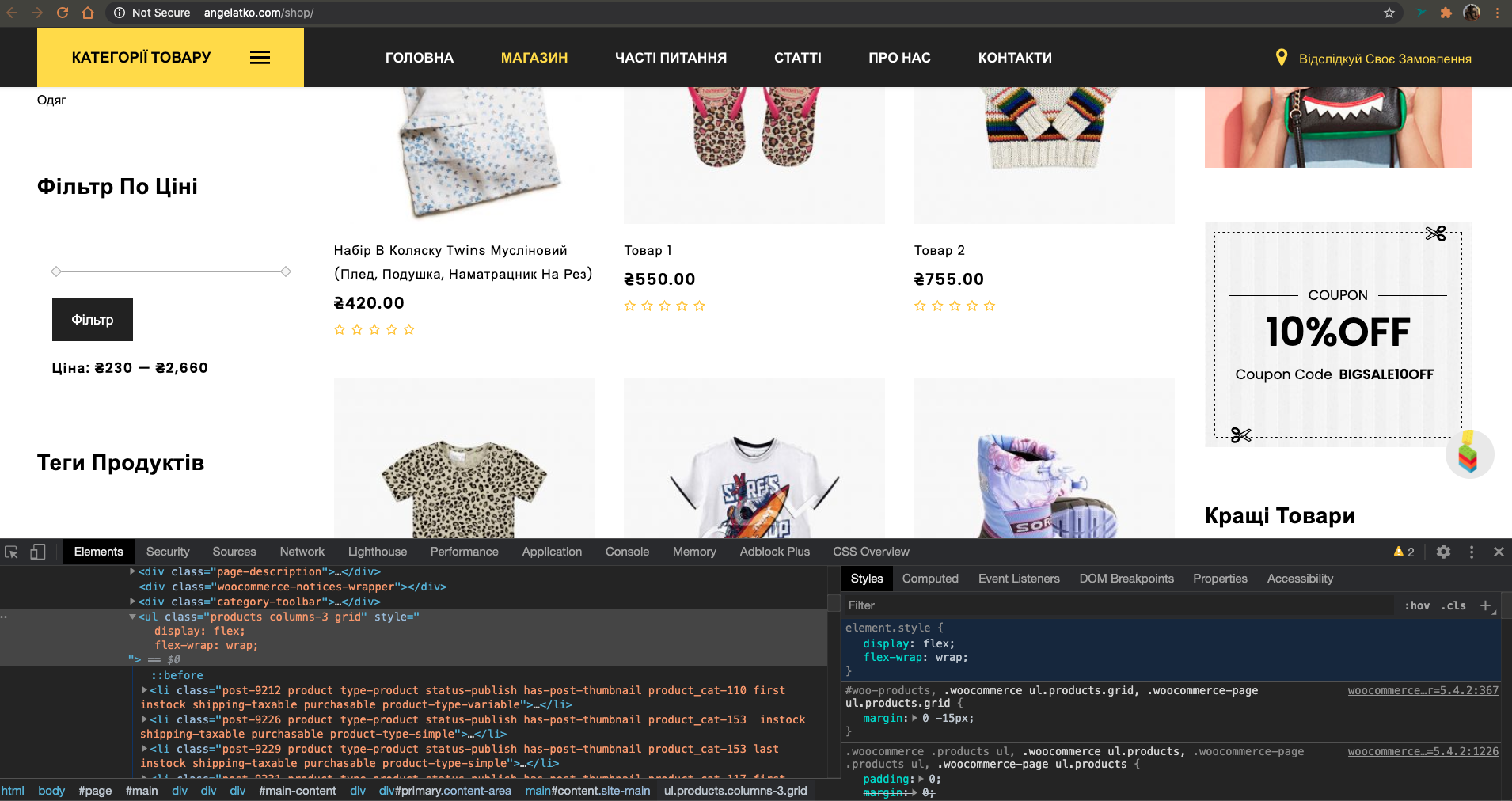Activate DevTools element inspector icon
Image resolution: width=1512 pixels, height=801 pixels.
(x=12, y=552)
